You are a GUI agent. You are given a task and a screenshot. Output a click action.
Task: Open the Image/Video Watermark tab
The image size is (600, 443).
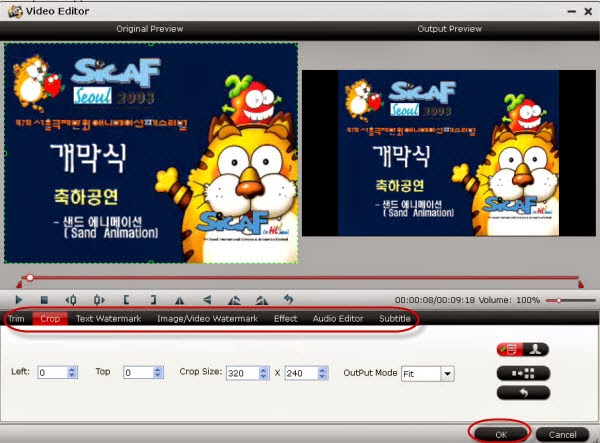coord(207,319)
